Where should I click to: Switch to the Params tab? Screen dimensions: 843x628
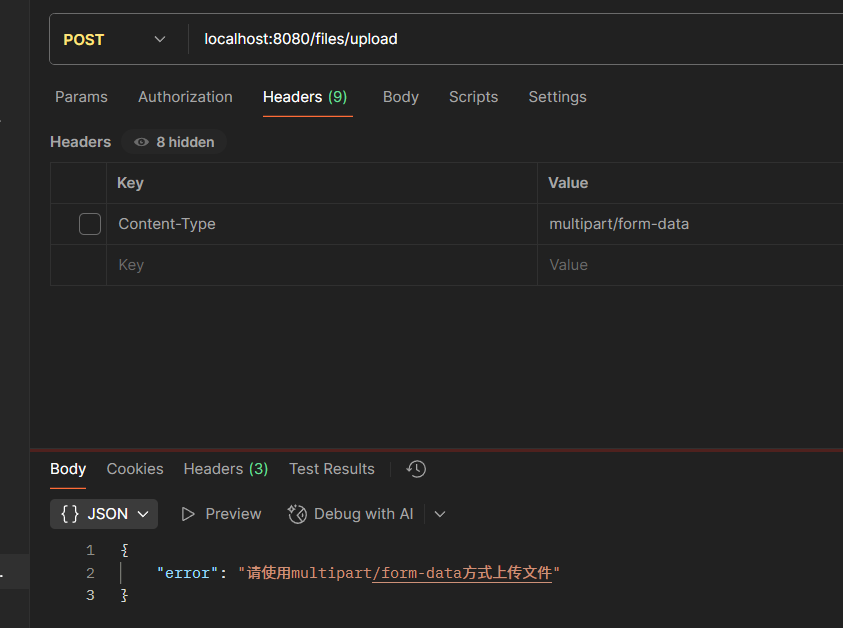pos(81,97)
